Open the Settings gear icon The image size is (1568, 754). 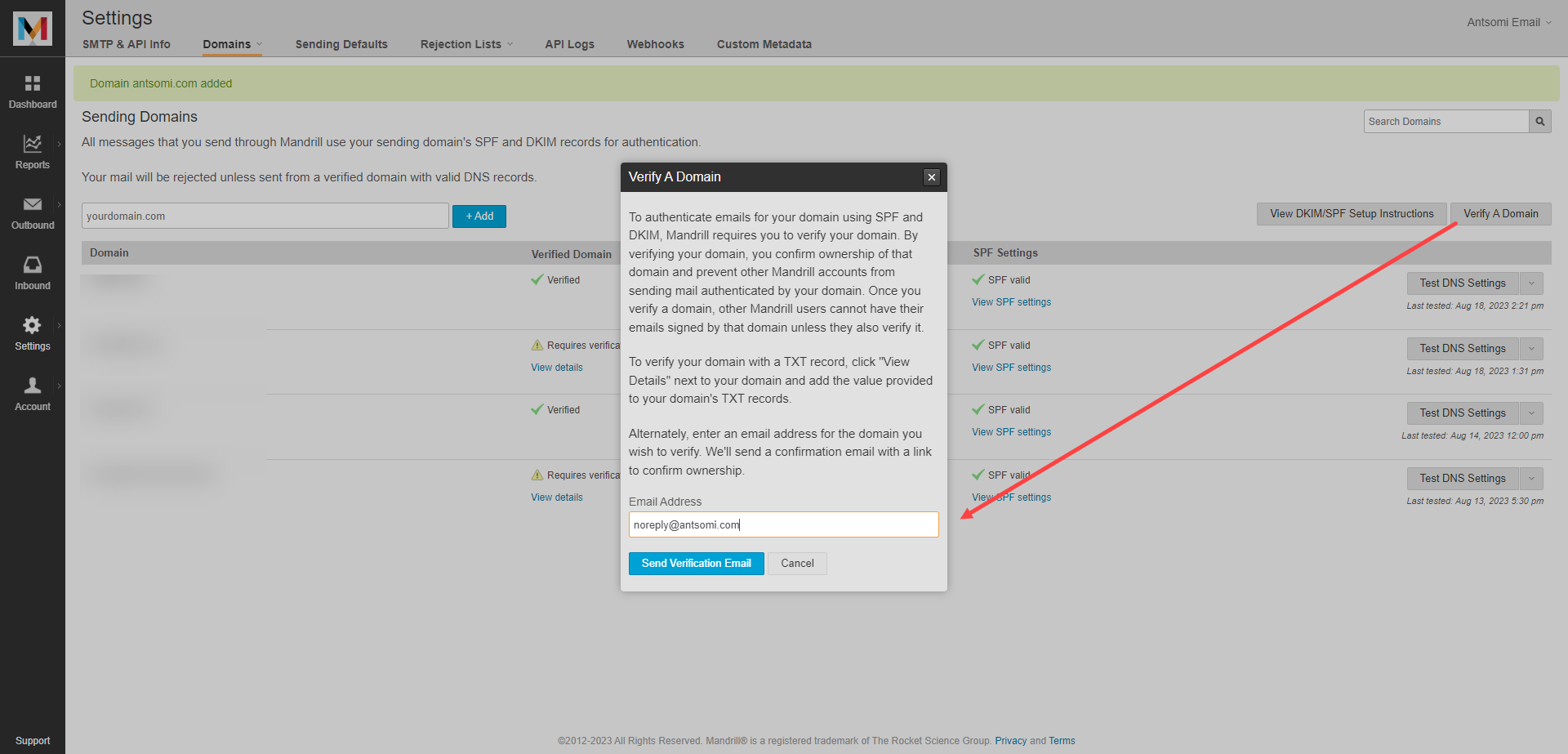point(33,325)
